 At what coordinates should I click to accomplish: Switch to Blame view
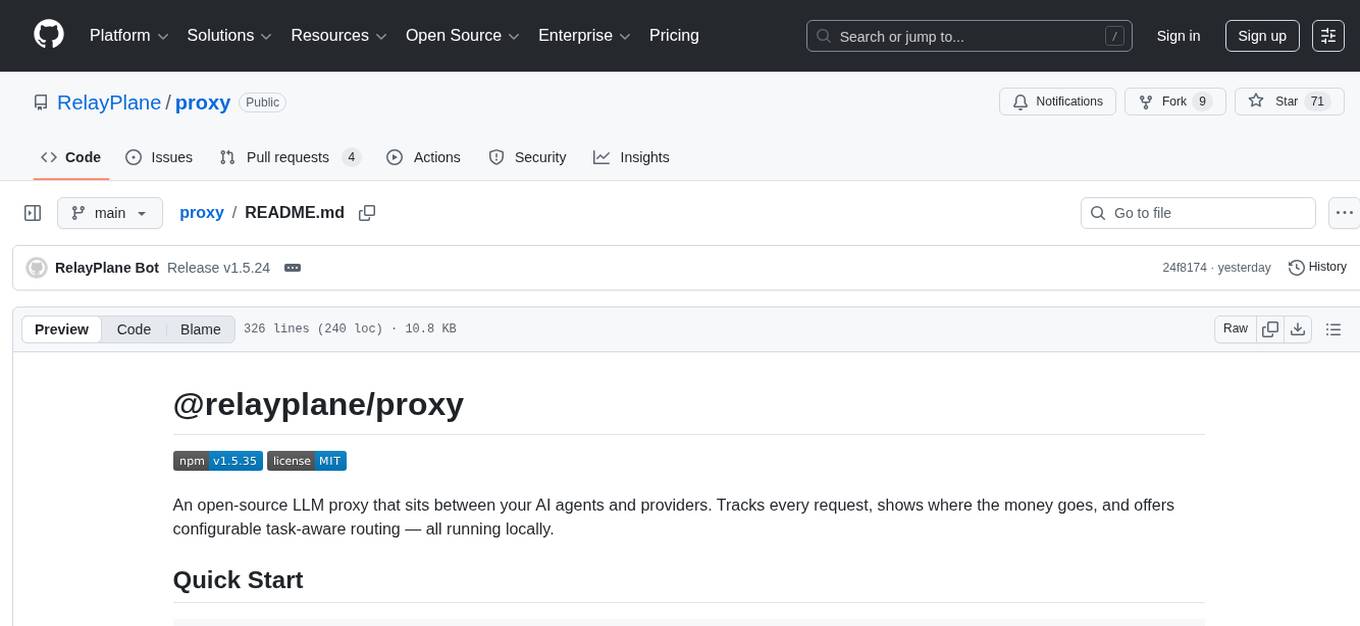click(x=200, y=329)
